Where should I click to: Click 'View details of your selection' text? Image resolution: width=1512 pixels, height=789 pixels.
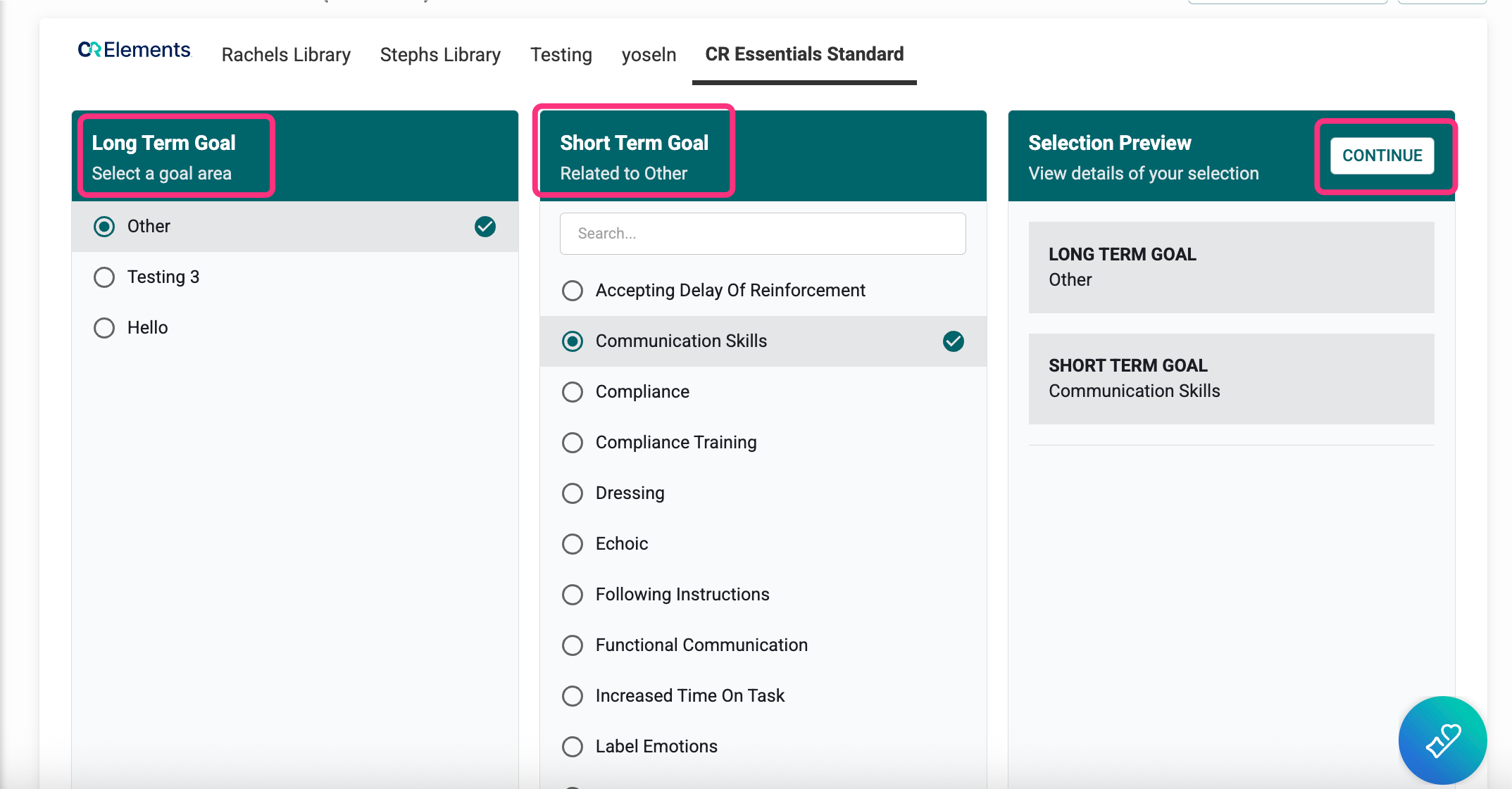1144,174
